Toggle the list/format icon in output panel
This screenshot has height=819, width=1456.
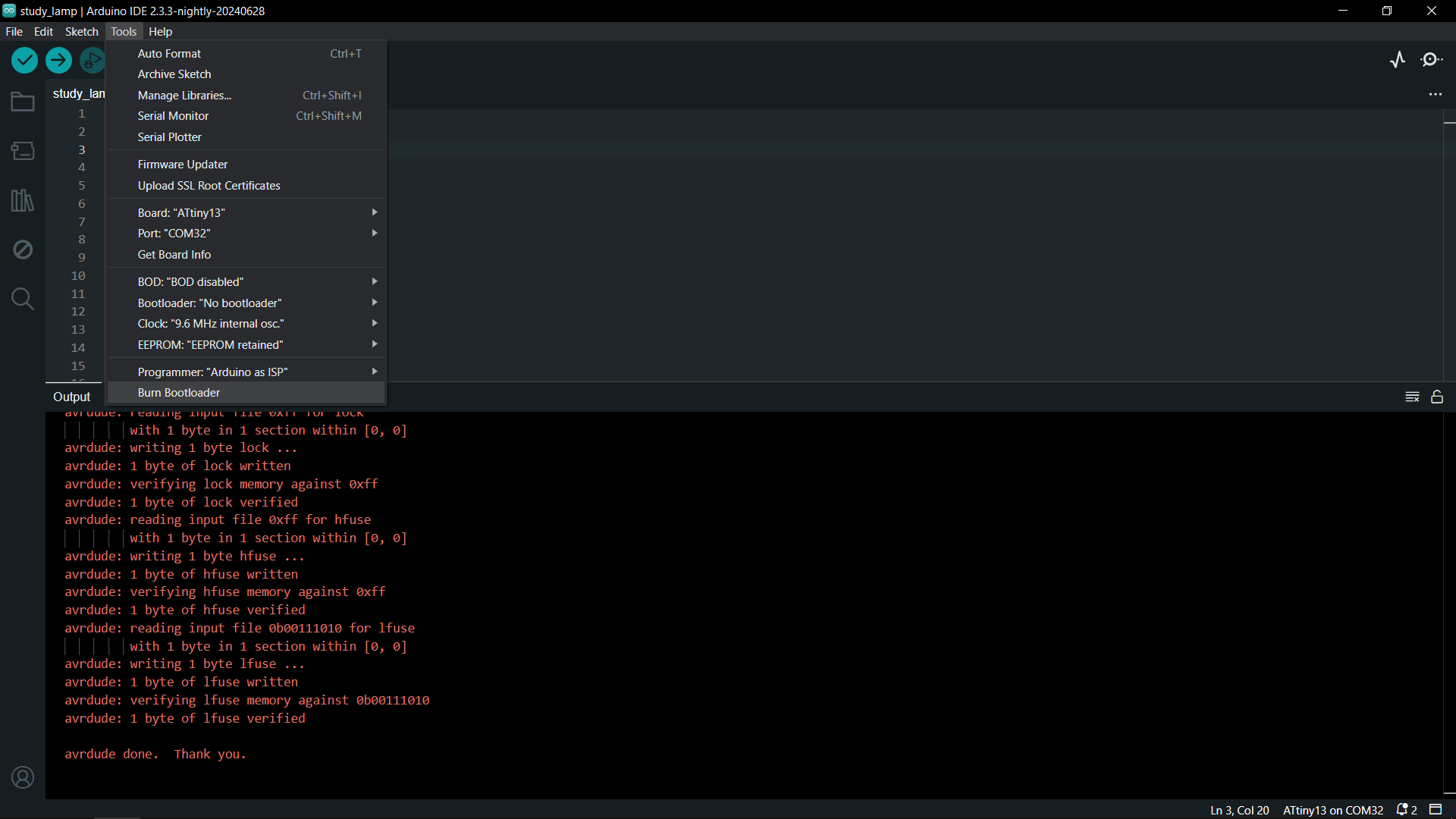coord(1412,397)
